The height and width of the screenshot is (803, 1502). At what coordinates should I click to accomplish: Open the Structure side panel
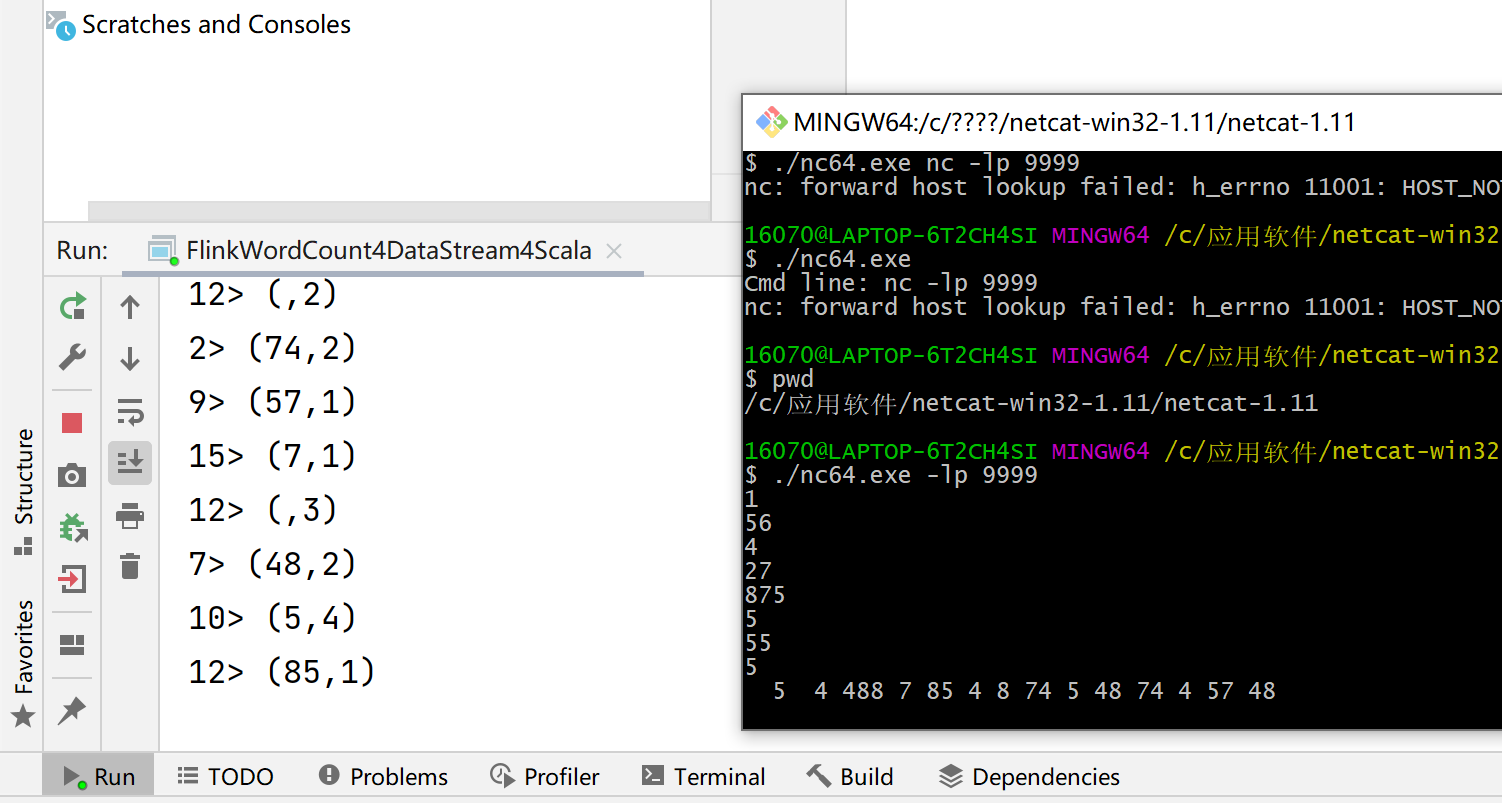click(x=23, y=491)
